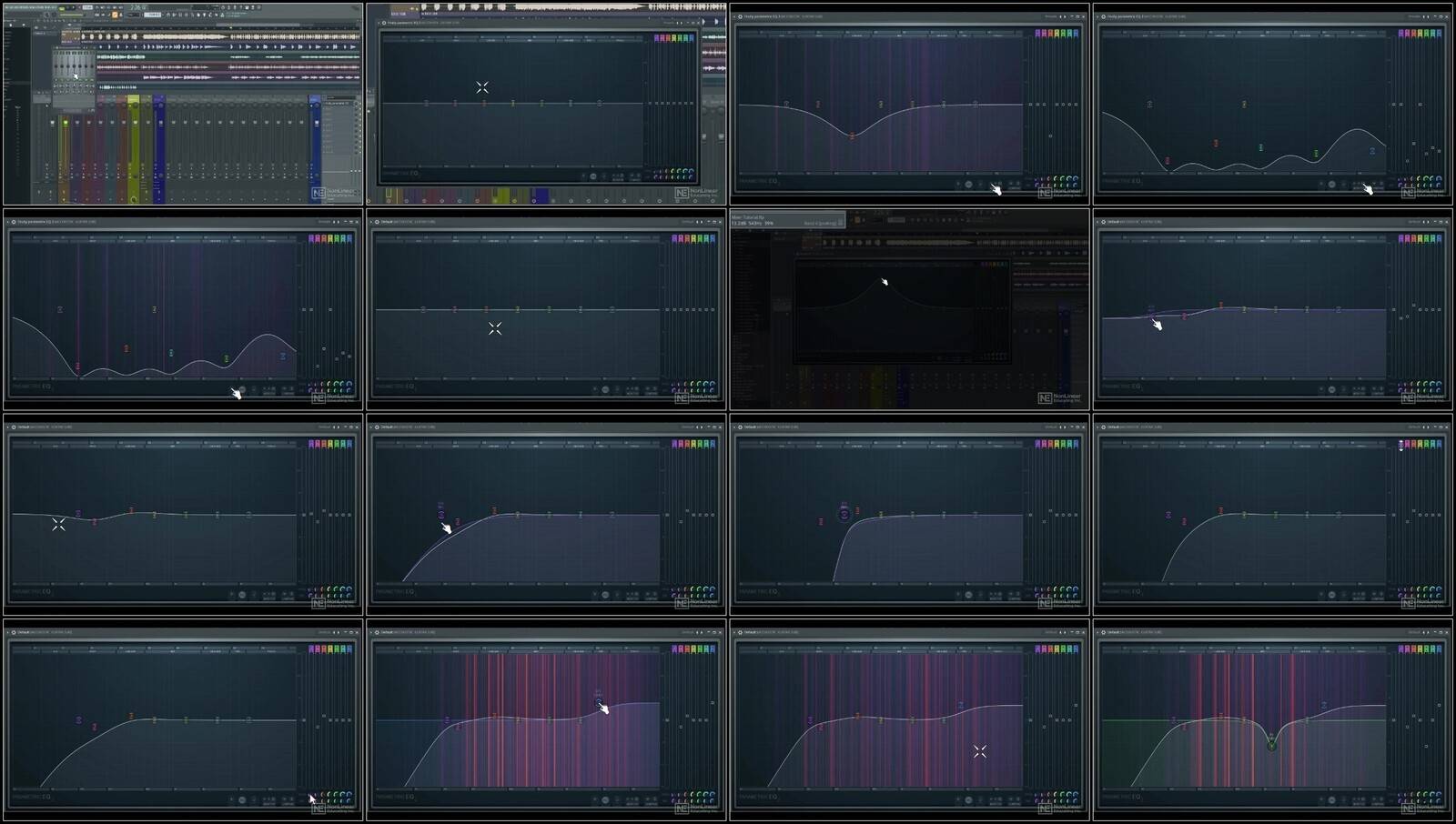1456x824 pixels.
Task: Toggle the blue band type knob below the notch-curve sliders
Action: coord(1440,795)
